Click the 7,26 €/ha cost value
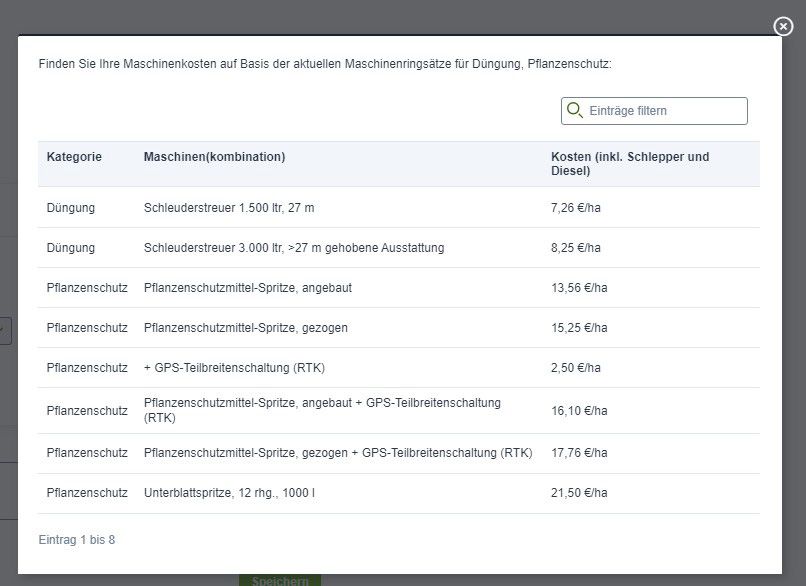The width and height of the screenshot is (806, 586). tap(576, 208)
